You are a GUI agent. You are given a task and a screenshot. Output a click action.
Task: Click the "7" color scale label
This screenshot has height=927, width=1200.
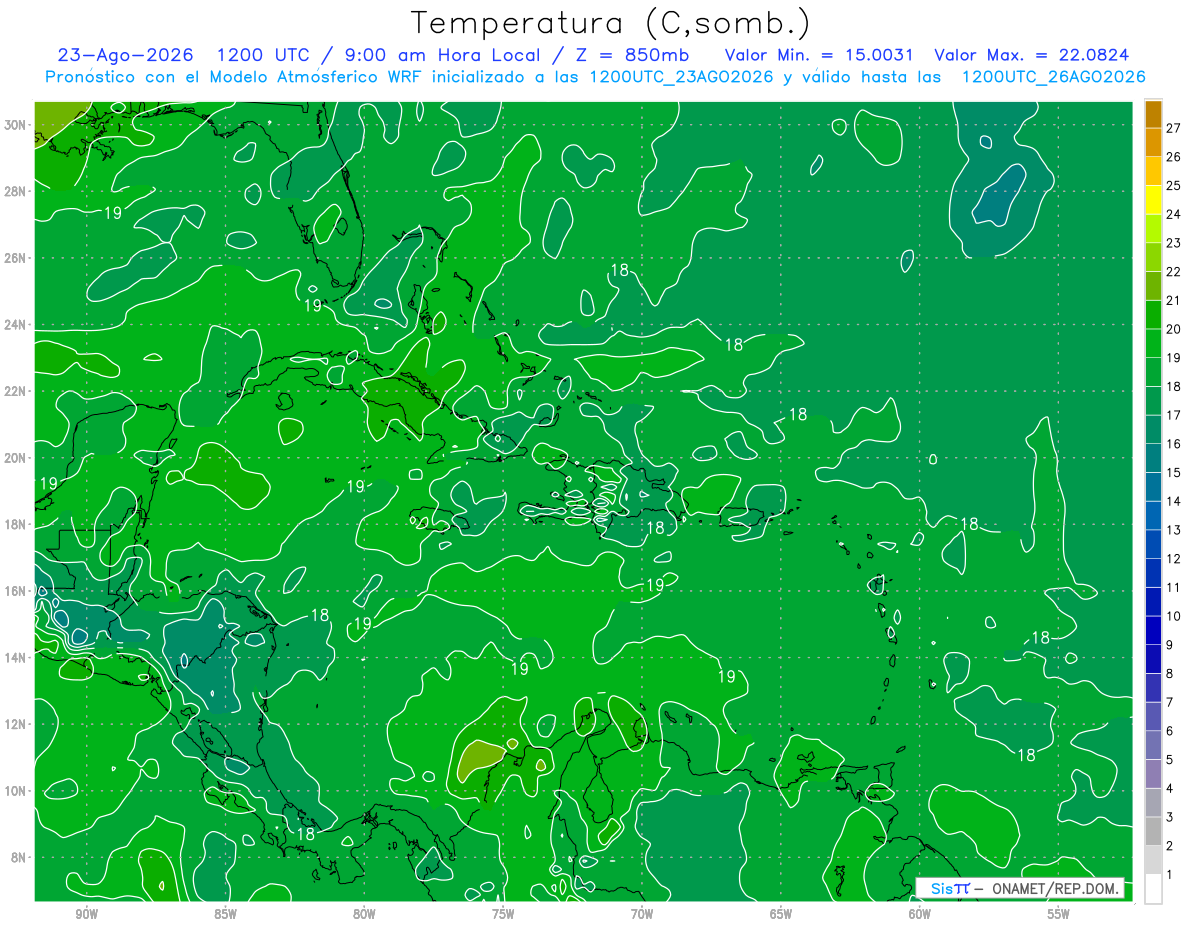(x=1170, y=702)
